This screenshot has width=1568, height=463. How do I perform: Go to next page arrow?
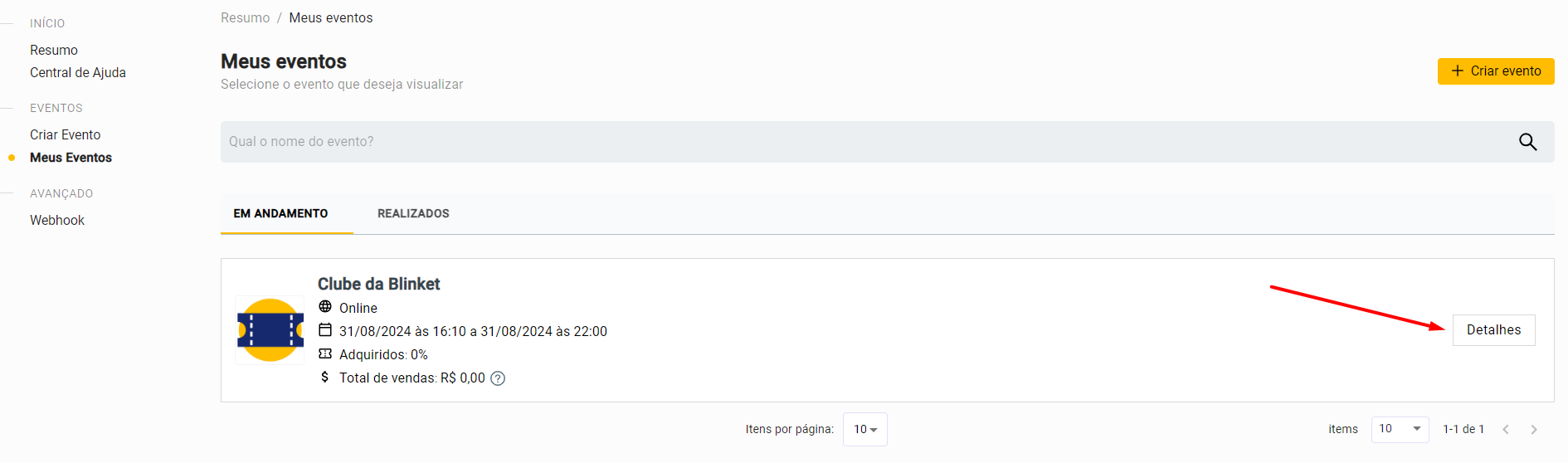coord(1534,429)
